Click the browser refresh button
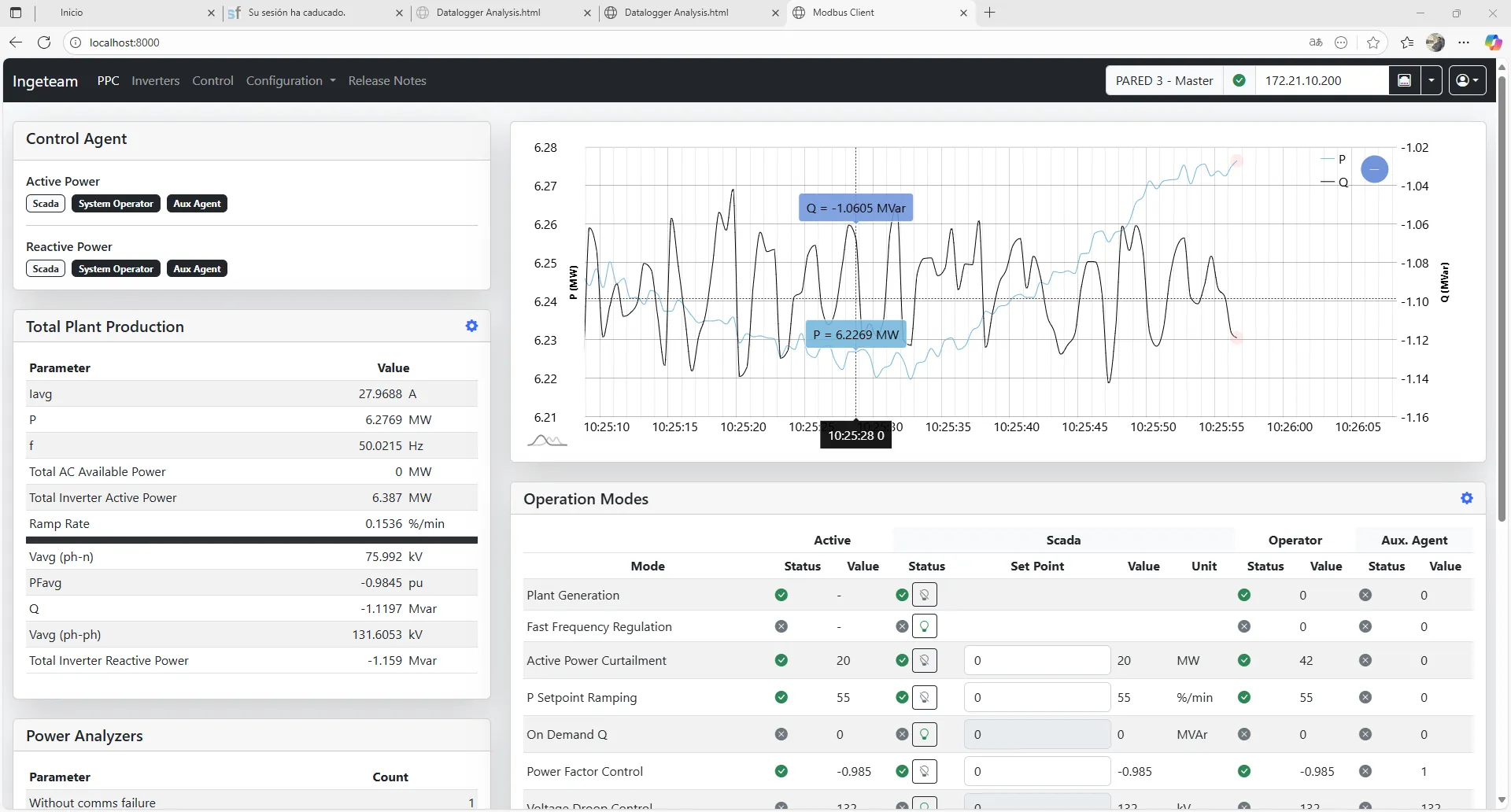The width and height of the screenshot is (1511, 812). point(44,42)
